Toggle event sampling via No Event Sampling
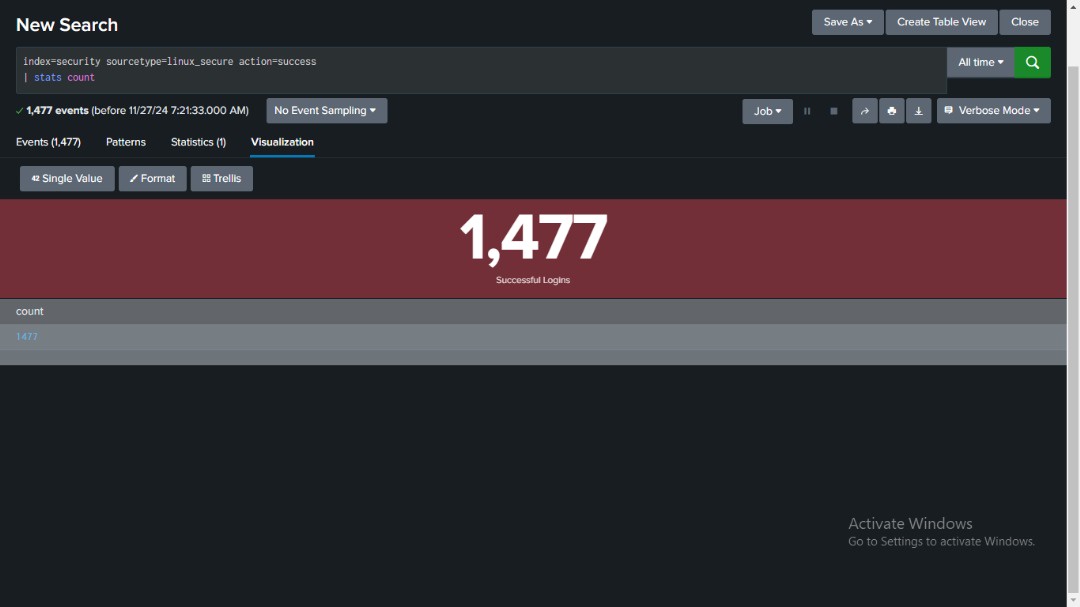 pyautogui.click(x=325, y=111)
